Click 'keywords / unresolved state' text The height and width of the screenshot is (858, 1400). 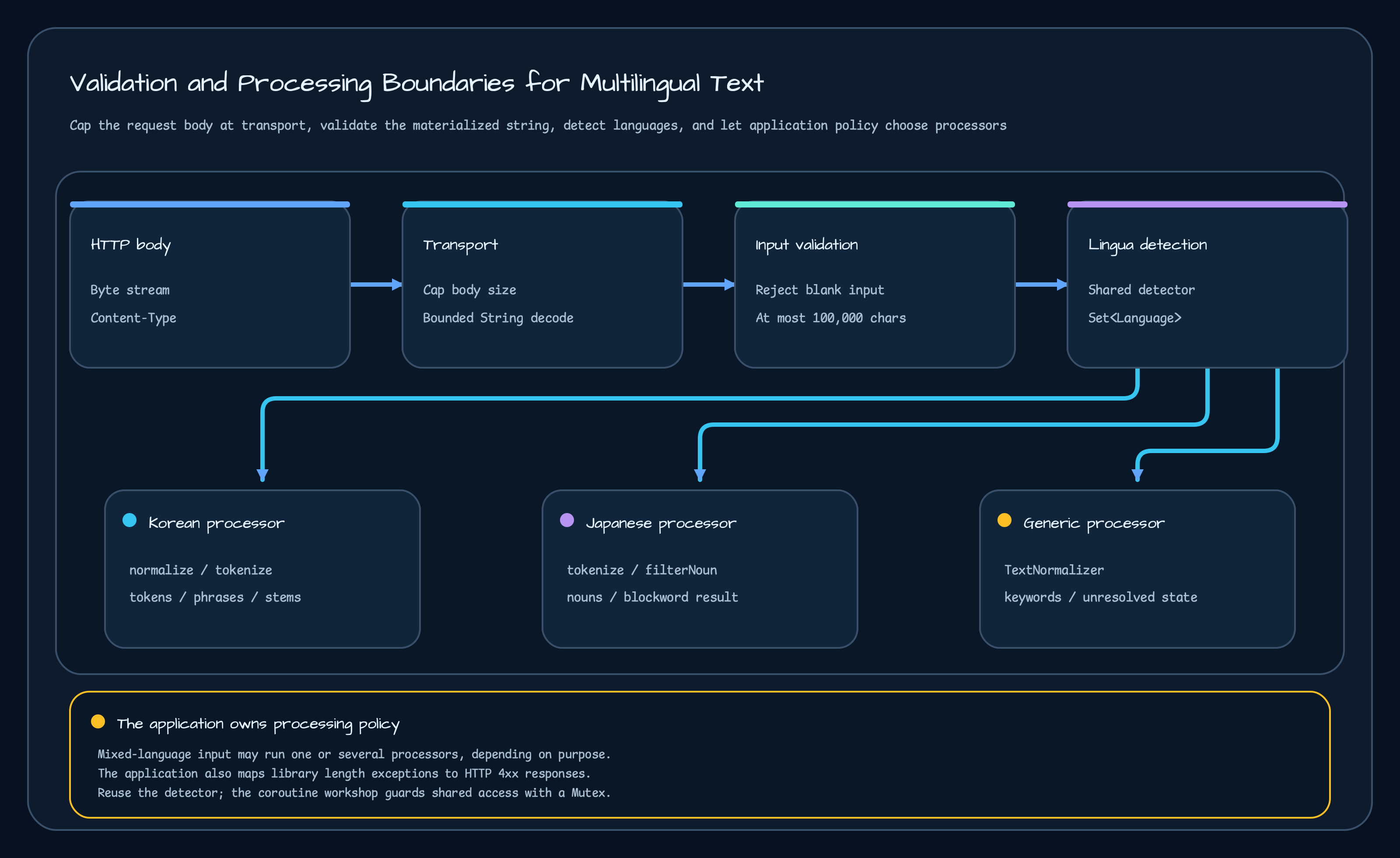point(1101,597)
